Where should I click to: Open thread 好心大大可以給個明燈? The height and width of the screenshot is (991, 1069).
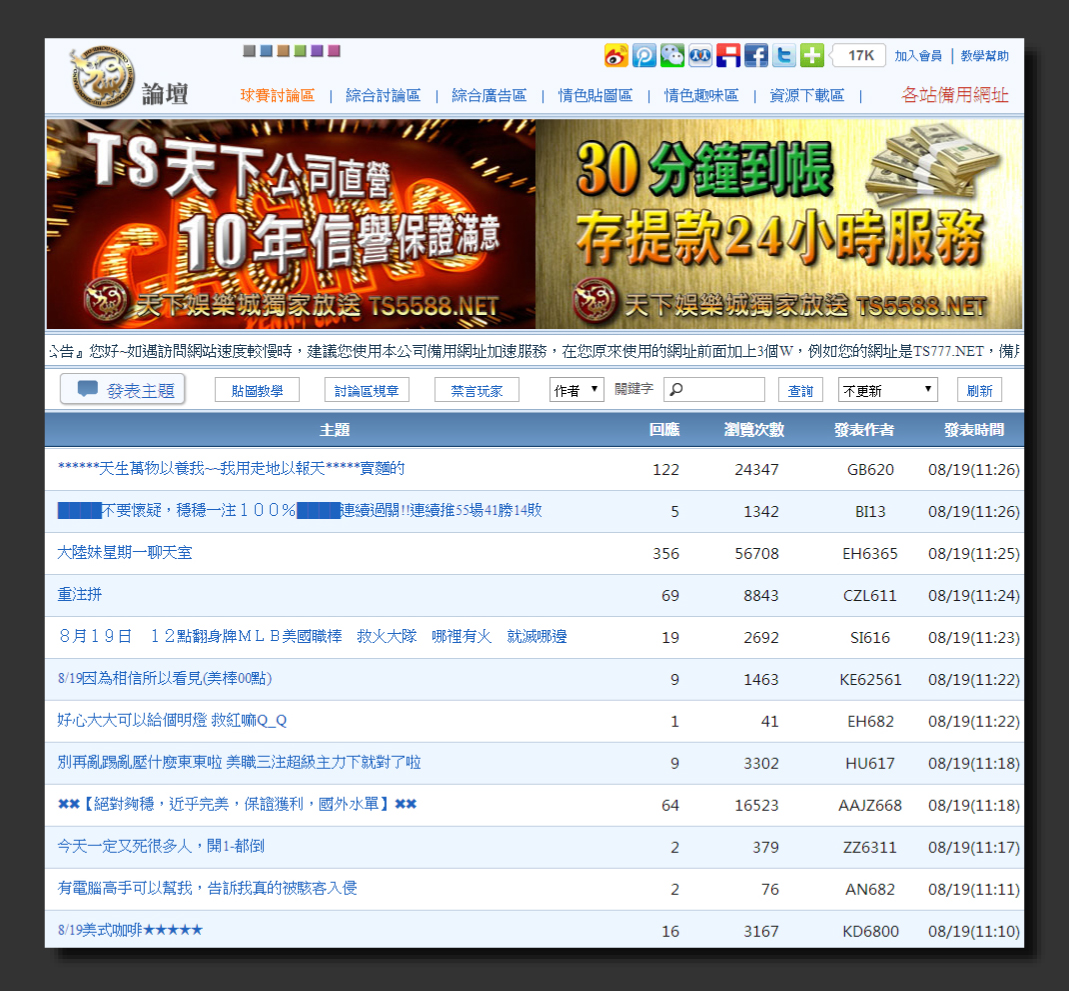click(172, 720)
